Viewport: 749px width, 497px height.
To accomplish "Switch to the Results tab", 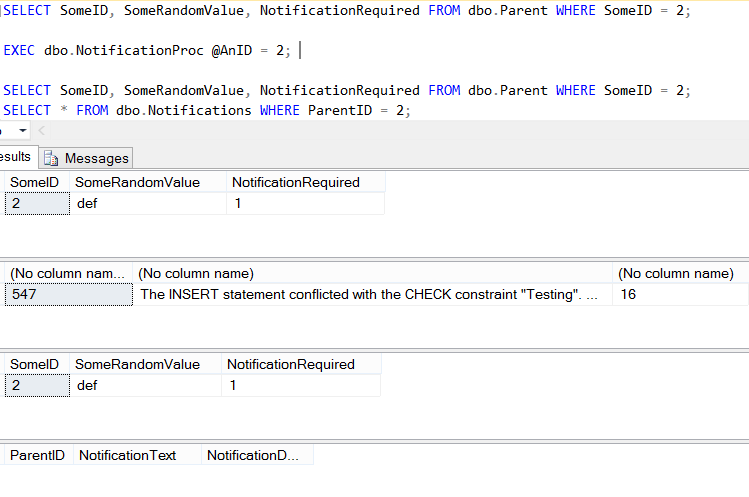I will tap(17, 157).
